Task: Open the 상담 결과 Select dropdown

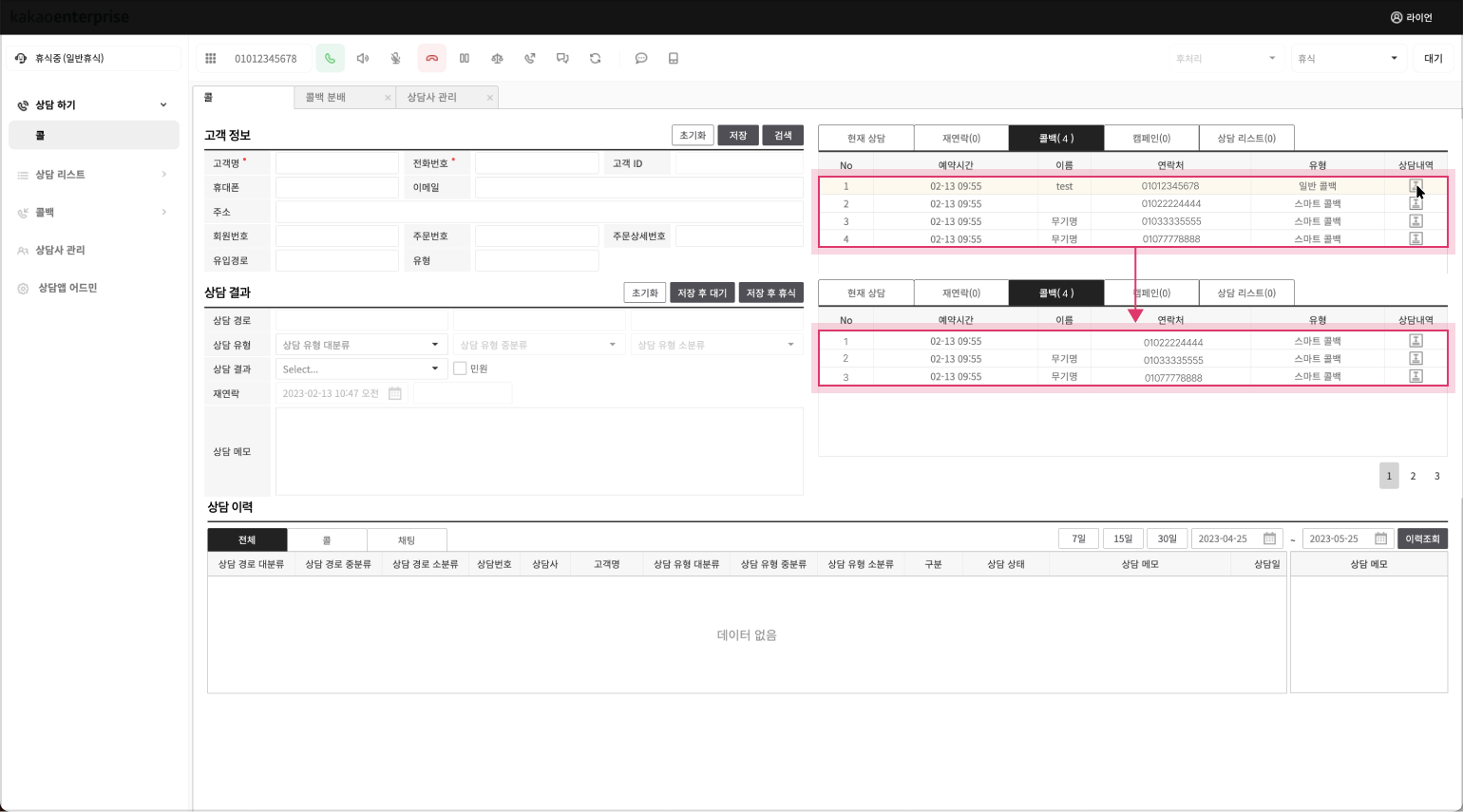Action: [361, 368]
